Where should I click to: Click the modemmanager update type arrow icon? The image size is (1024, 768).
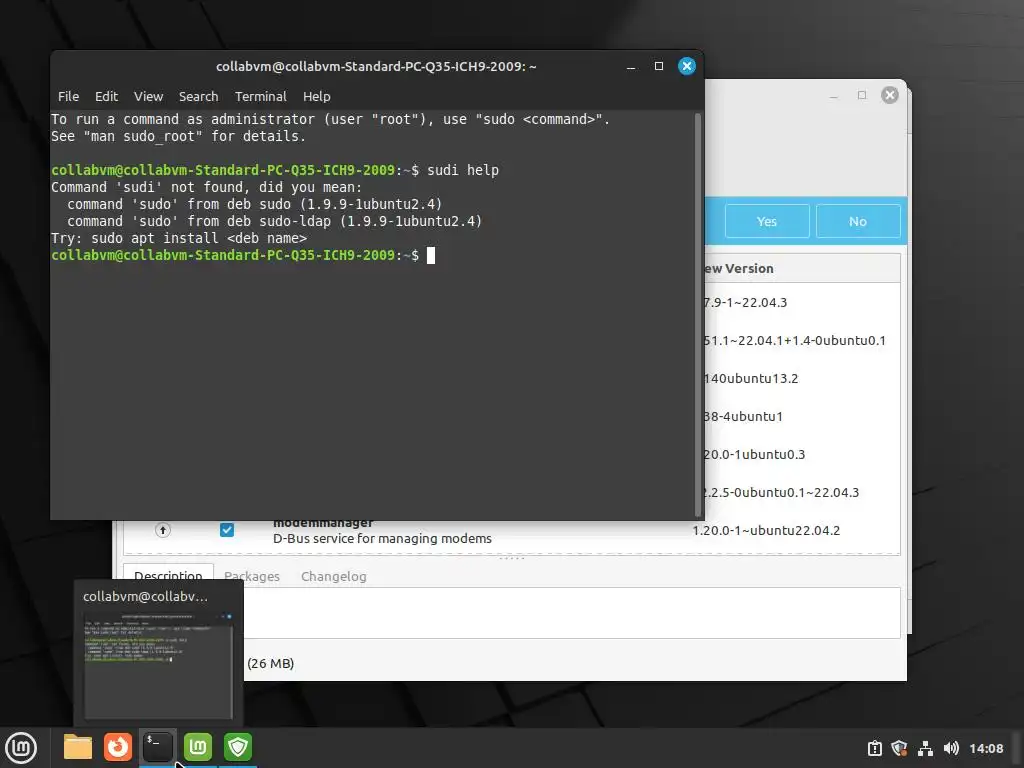[163, 530]
